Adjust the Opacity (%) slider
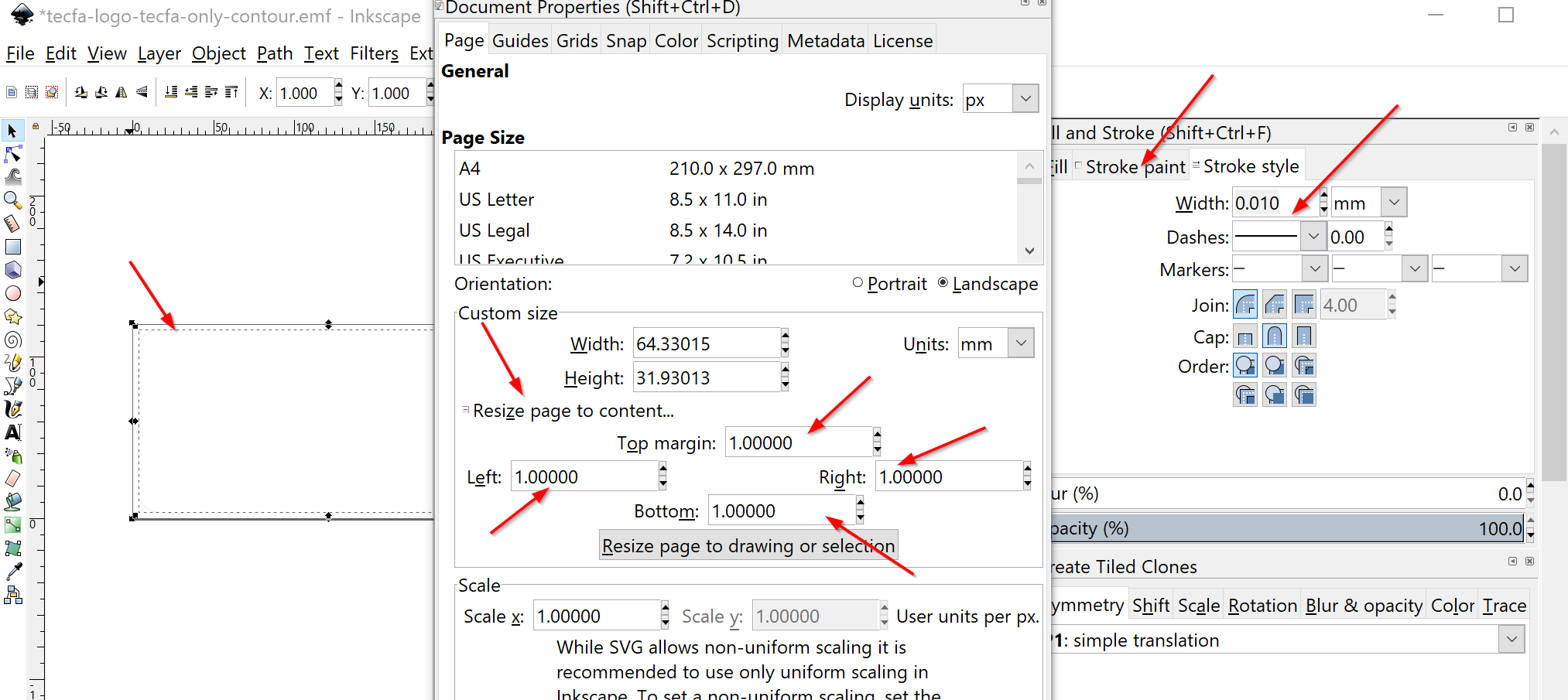 coord(1285,528)
